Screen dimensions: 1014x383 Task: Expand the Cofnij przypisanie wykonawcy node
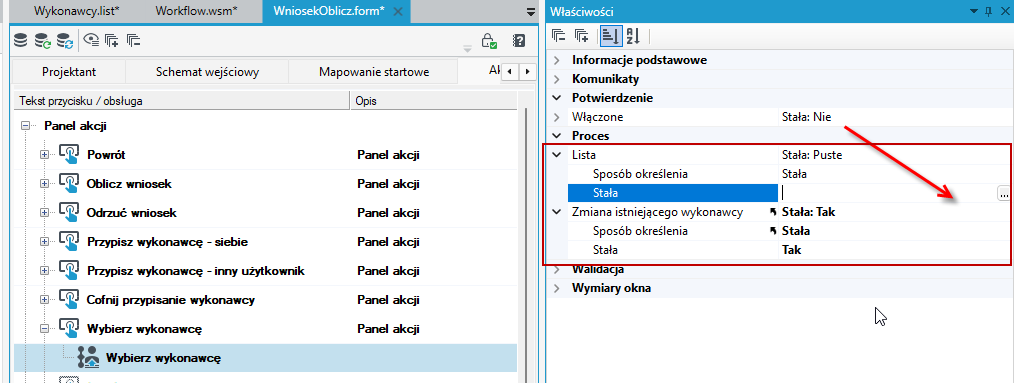[45, 300]
